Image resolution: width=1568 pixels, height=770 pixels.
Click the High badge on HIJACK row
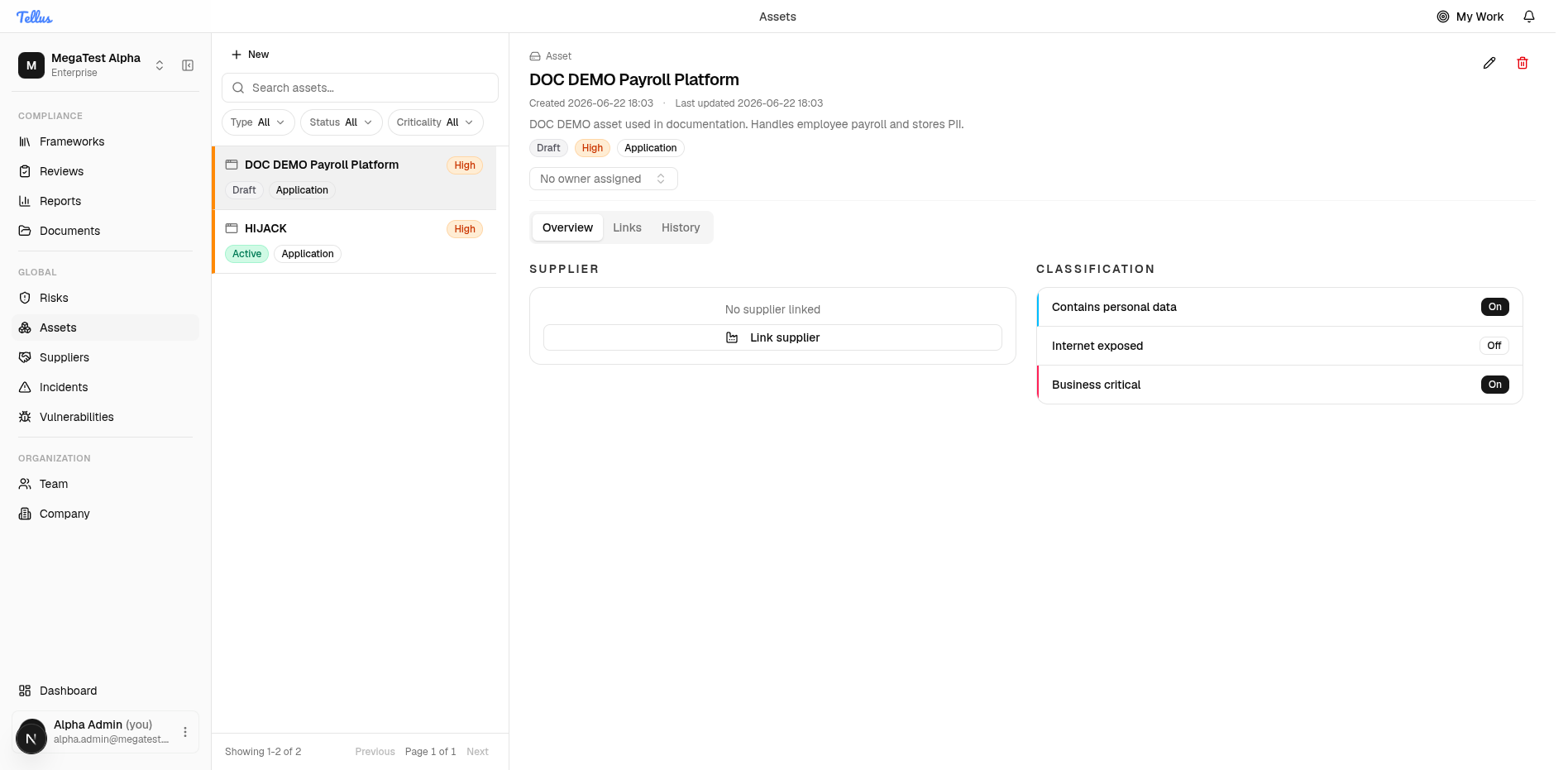click(465, 229)
